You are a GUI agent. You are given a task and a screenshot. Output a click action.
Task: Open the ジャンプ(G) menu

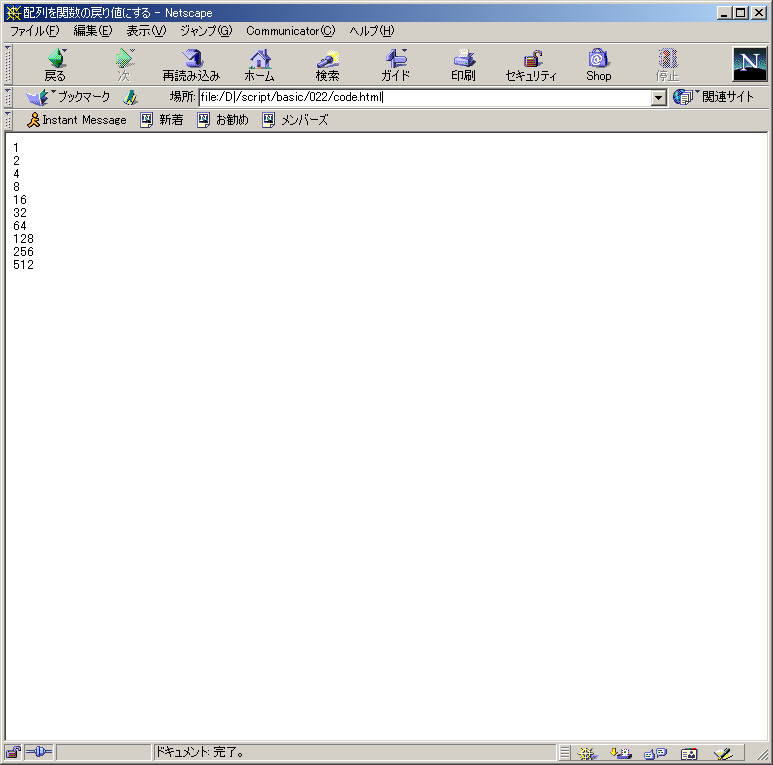tap(206, 31)
